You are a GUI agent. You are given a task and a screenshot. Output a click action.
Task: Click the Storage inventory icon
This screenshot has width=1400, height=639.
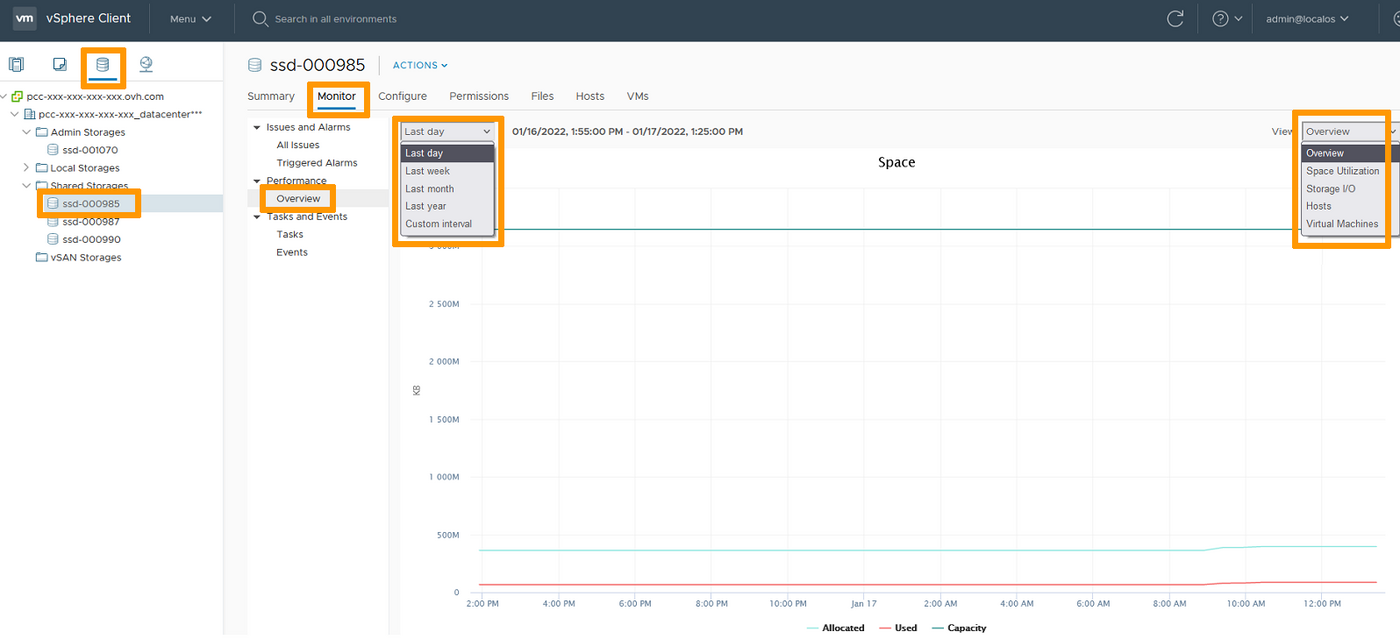pos(103,63)
